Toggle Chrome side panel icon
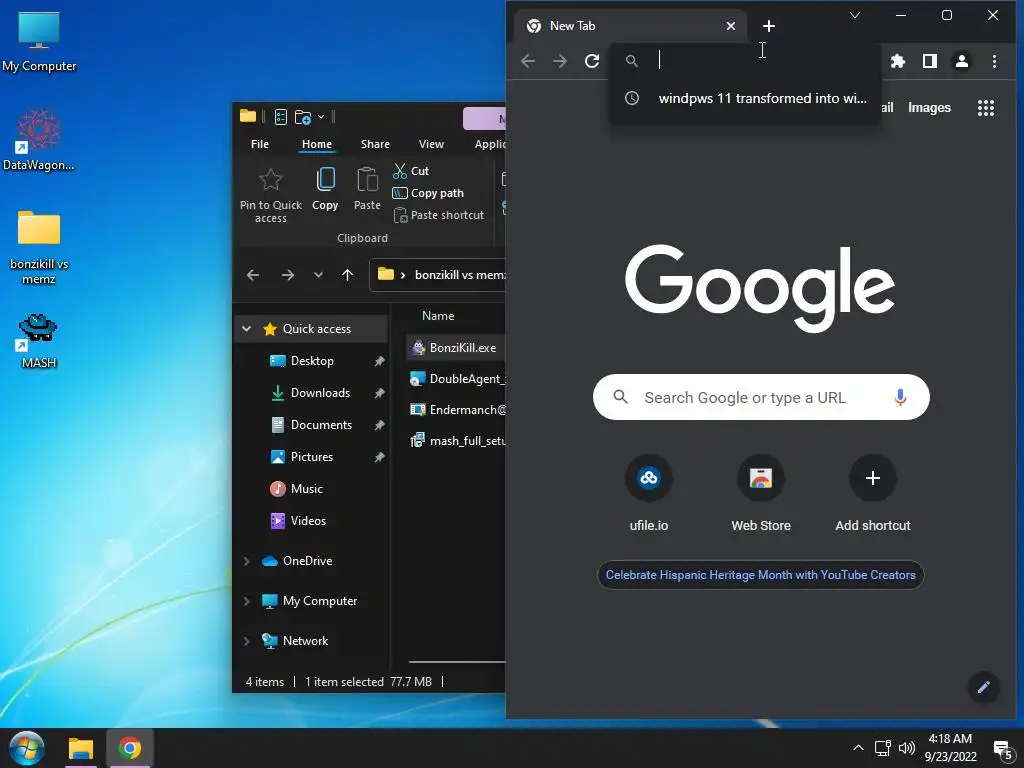1024x768 pixels. point(929,61)
